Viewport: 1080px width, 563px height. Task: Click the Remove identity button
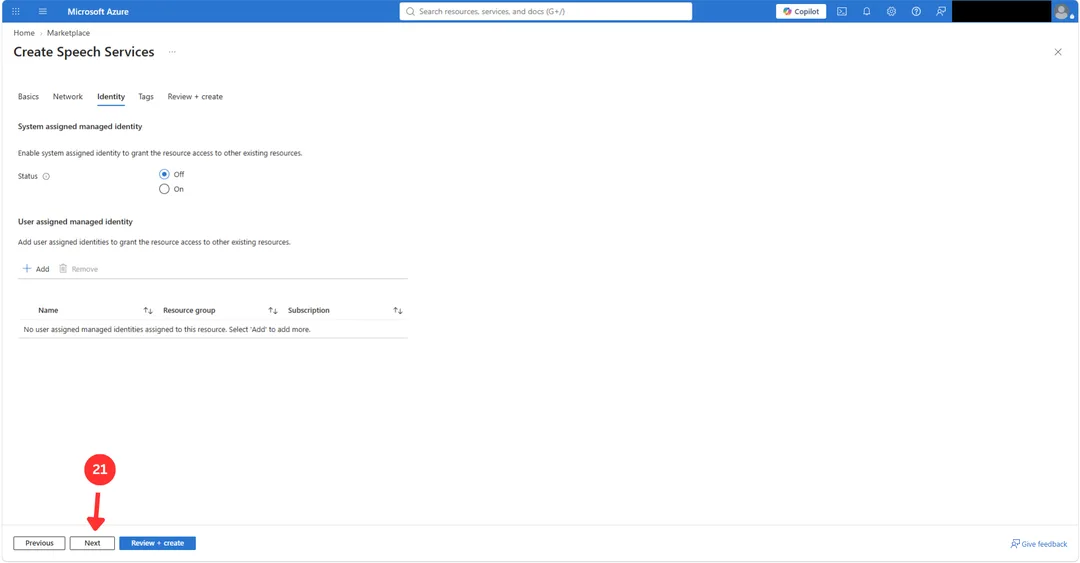tap(79, 269)
